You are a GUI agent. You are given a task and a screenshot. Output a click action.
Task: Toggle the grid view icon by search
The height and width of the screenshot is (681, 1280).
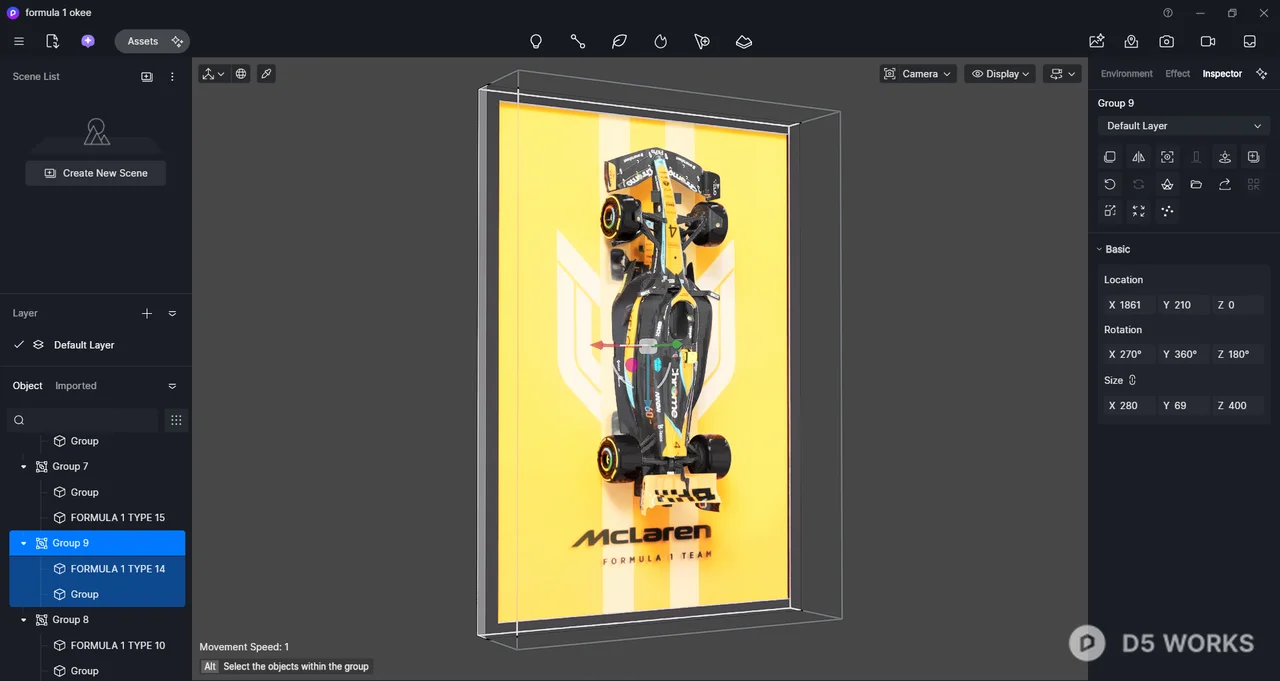click(176, 420)
